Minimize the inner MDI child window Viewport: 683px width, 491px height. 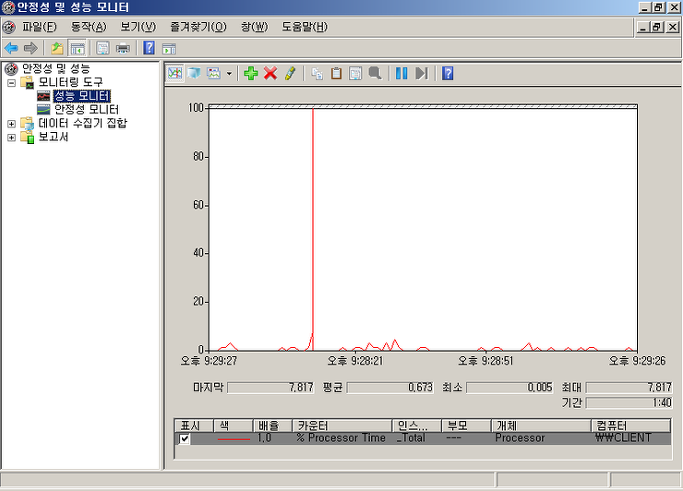point(643,27)
